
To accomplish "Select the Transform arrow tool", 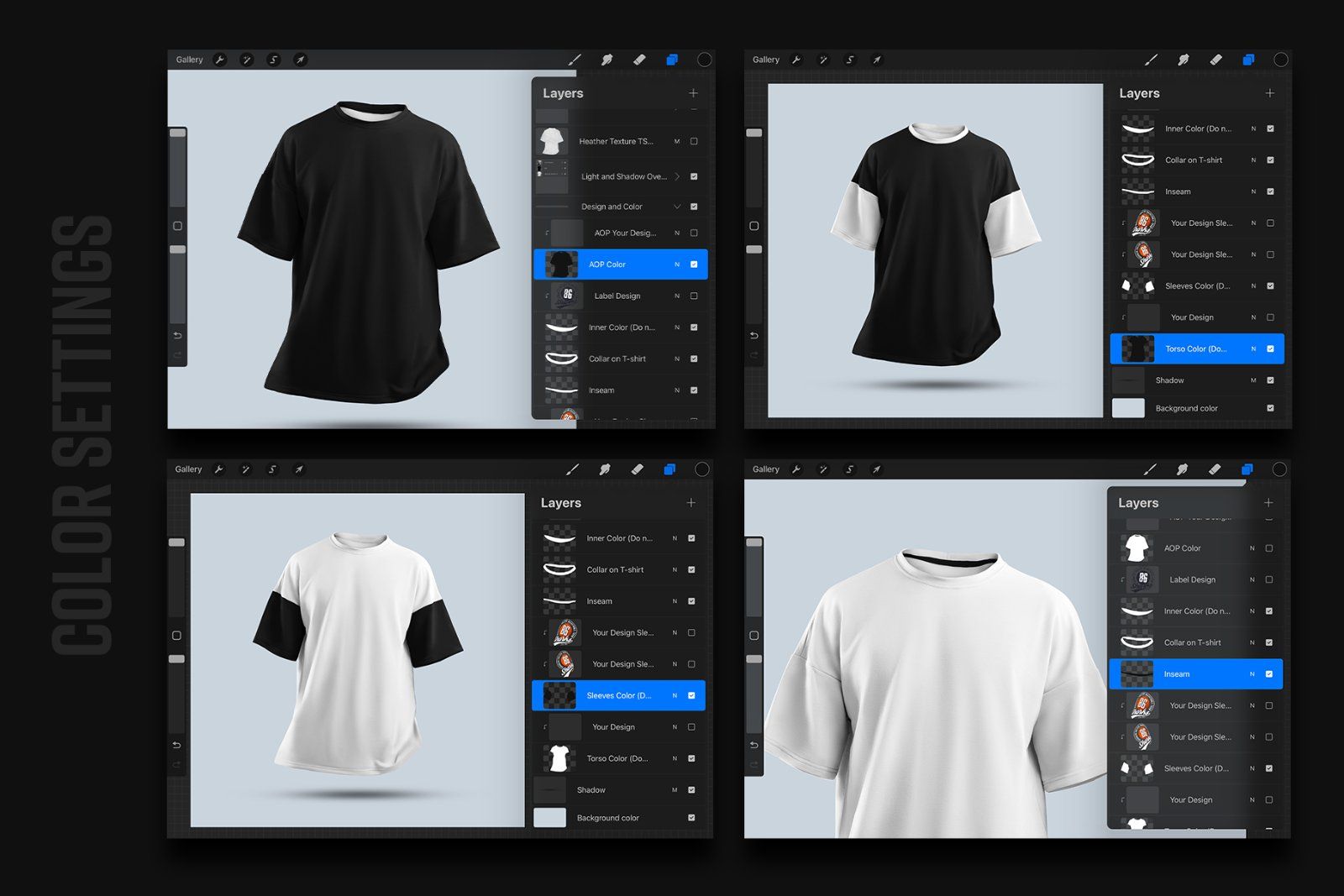I will click(x=302, y=59).
